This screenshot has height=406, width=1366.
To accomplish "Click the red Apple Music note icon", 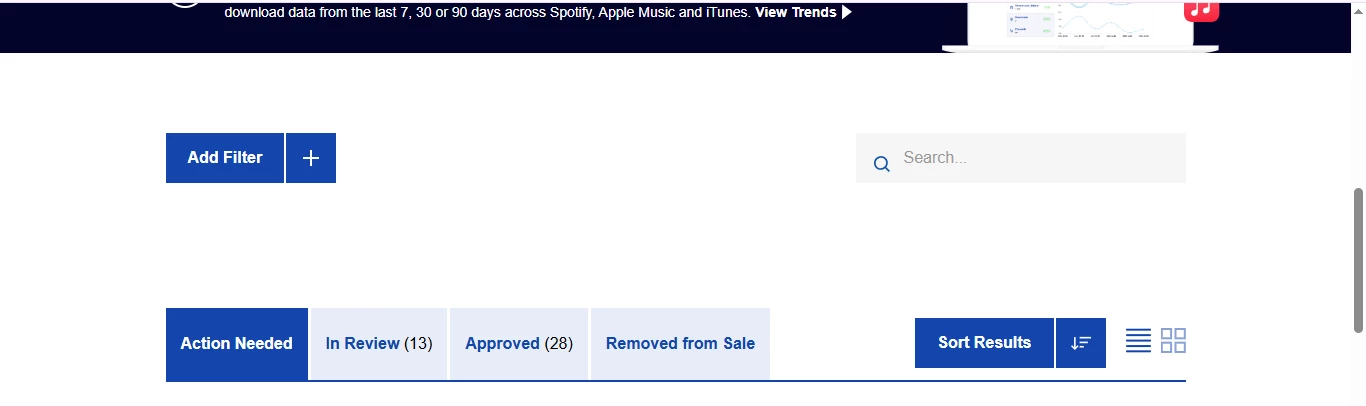I will point(1201,11).
